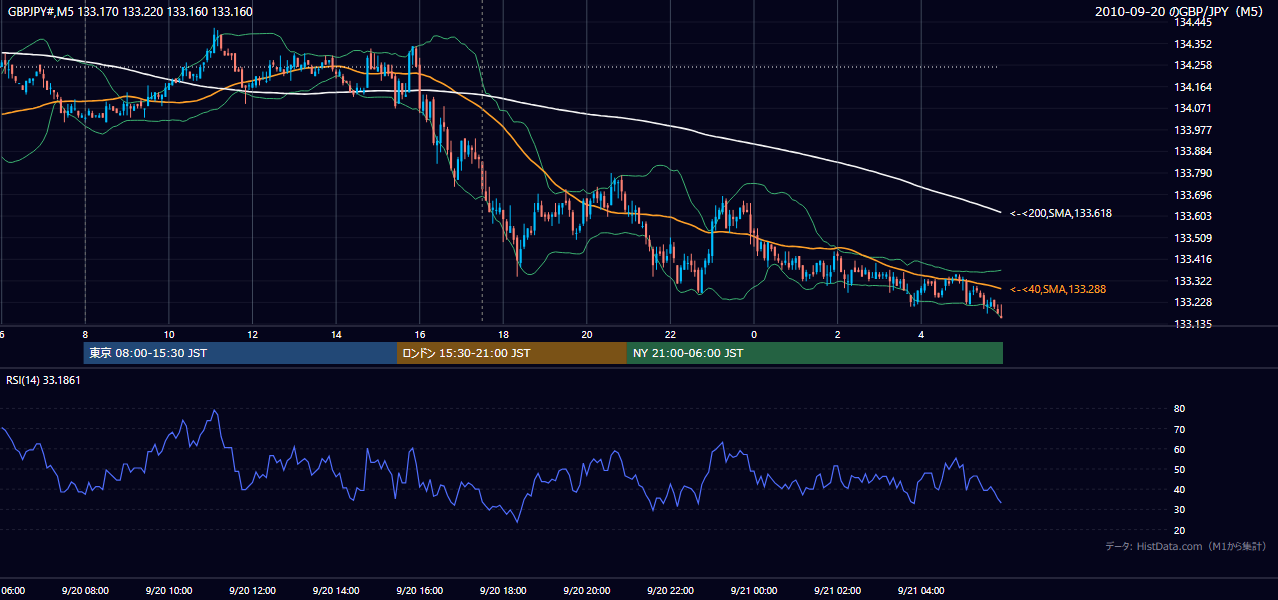Image resolution: width=1278 pixels, height=600 pixels.
Task: Click the '9/20 08:00' date label
Action: 84,591
